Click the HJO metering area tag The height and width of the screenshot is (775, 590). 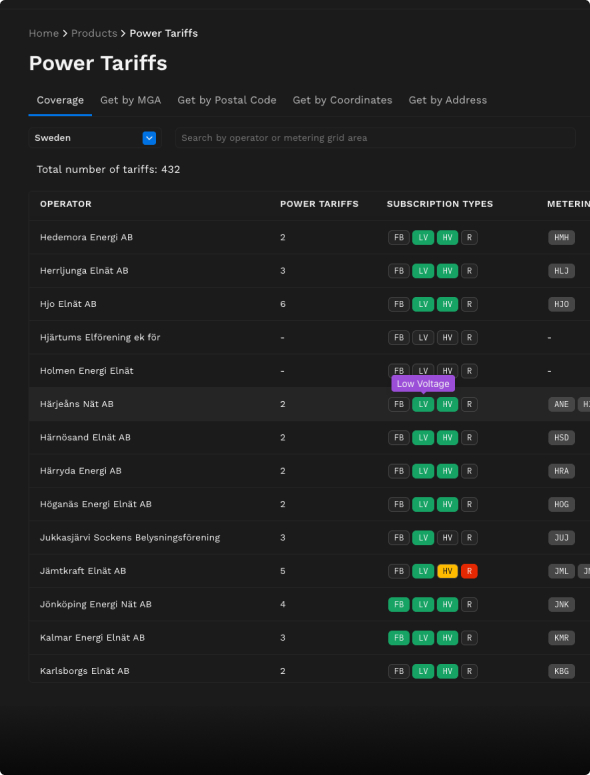561,304
